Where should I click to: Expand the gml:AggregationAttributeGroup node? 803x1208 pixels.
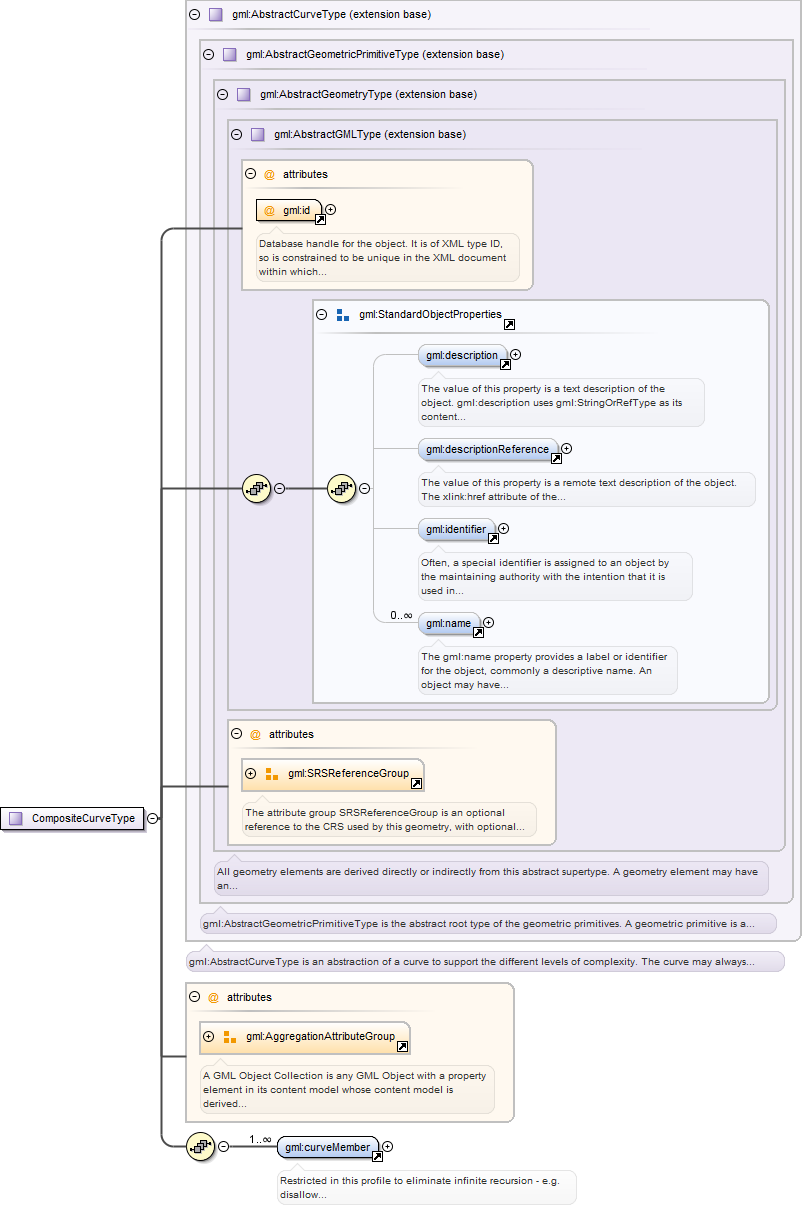208,1037
